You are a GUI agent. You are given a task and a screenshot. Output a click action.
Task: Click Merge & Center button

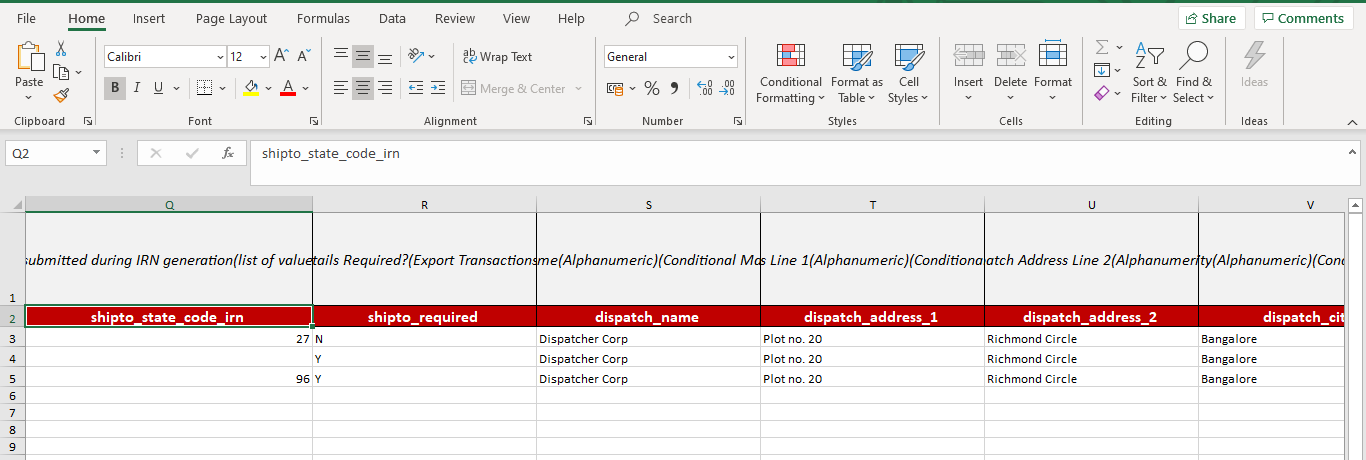pos(513,89)
